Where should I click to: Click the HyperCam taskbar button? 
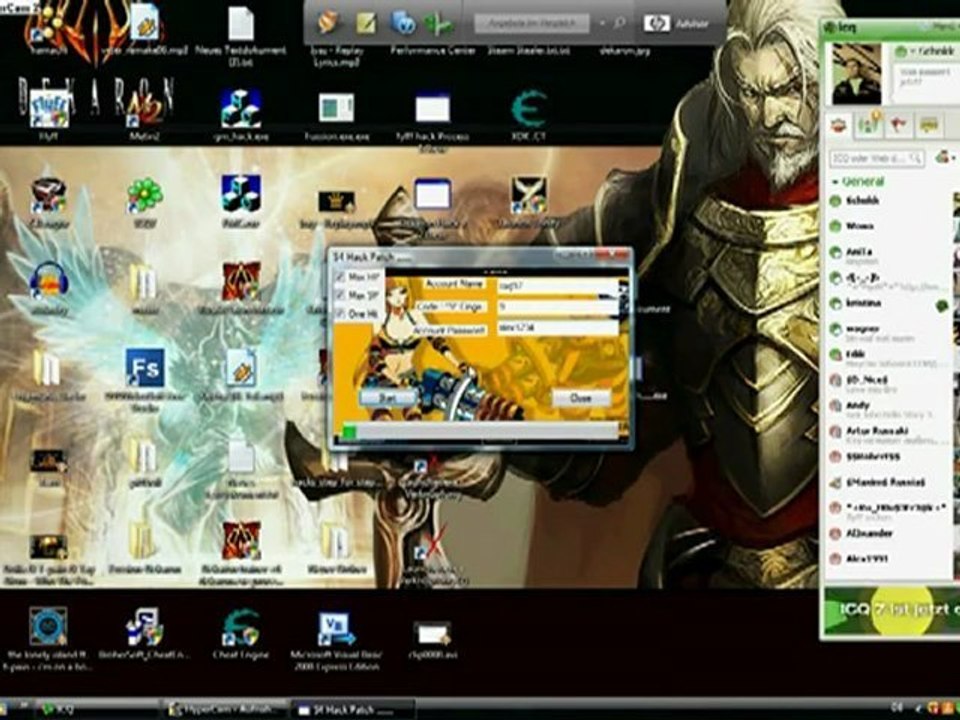point(223,710)
